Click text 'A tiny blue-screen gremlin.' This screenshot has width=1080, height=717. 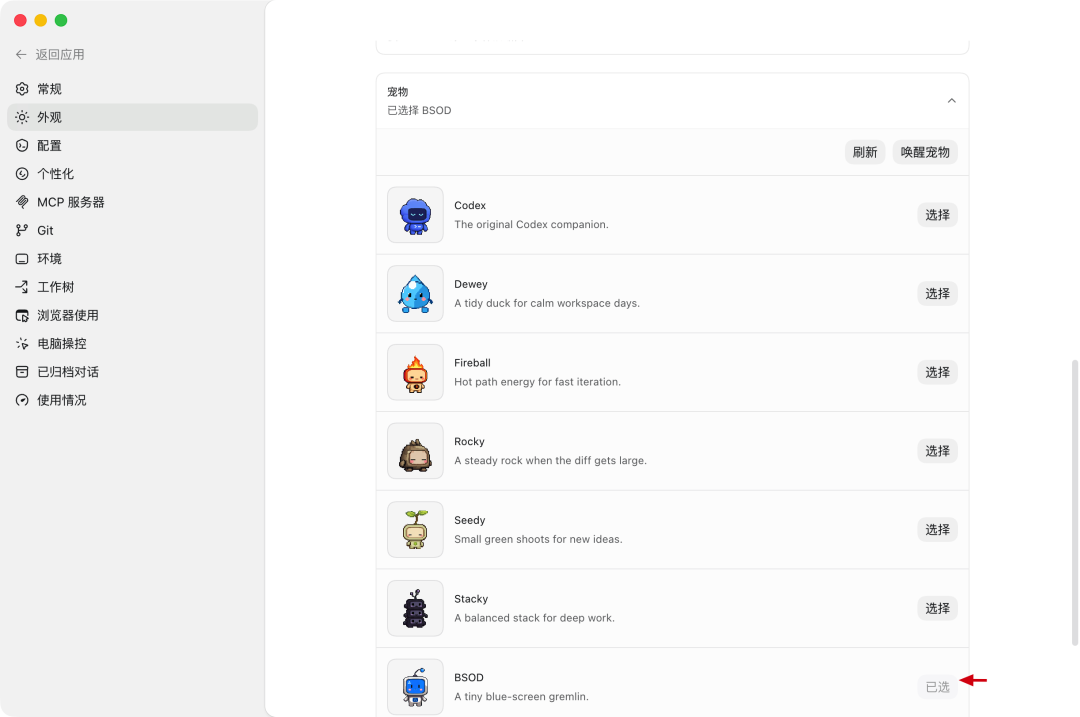click(x=521, y=696)
